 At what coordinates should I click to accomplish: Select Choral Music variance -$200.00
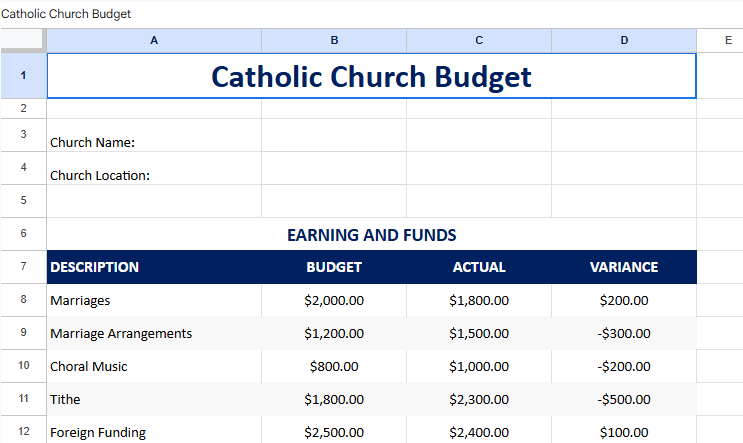(624, 366)
